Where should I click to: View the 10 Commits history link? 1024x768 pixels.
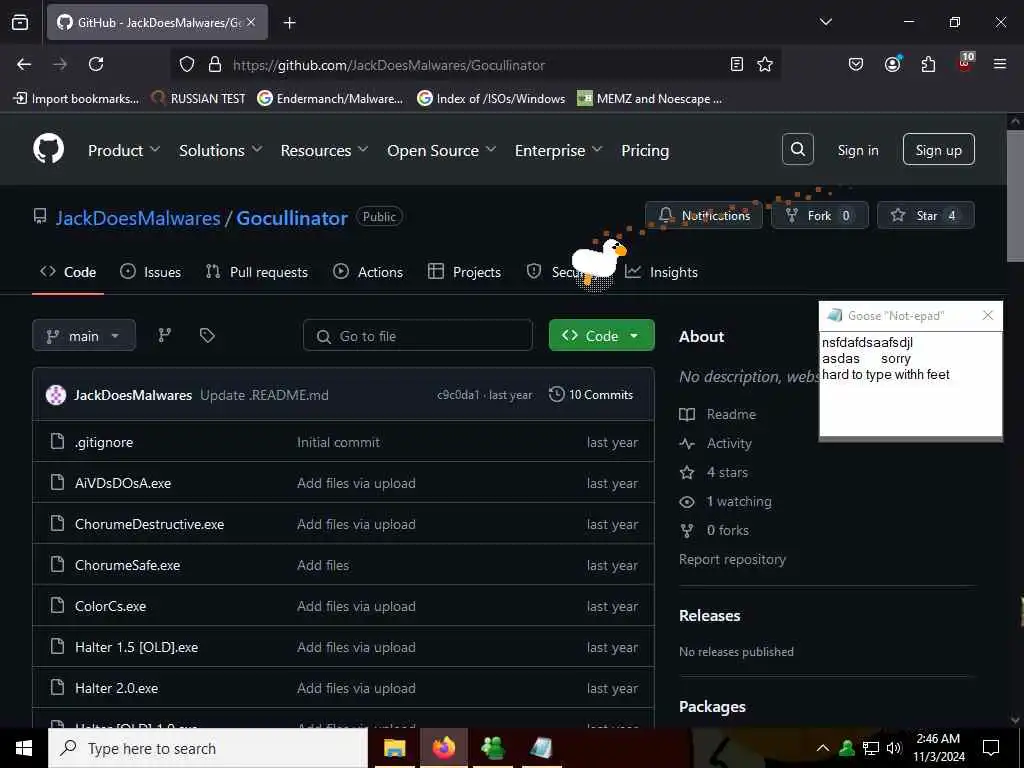click(591, 394)
